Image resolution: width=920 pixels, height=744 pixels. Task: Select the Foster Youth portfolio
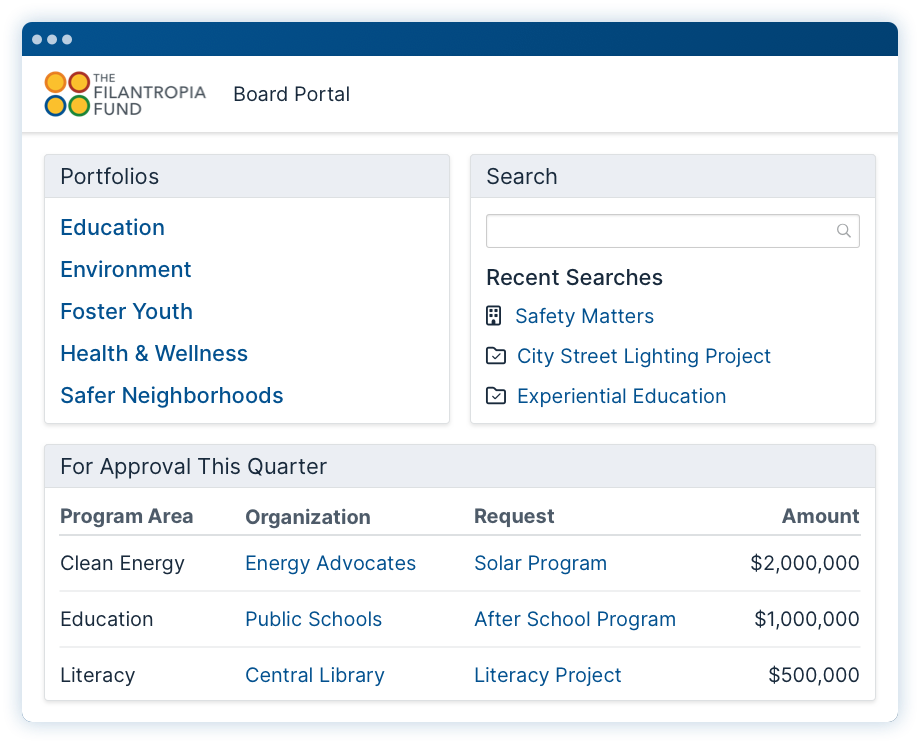coord(126,312)
